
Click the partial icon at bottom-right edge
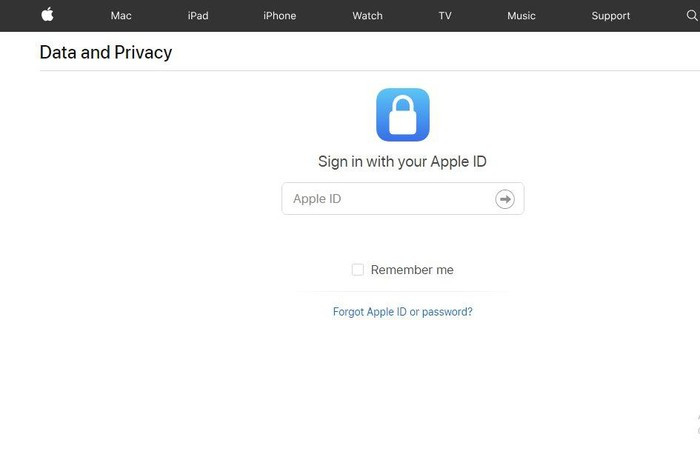coord(697,424)
